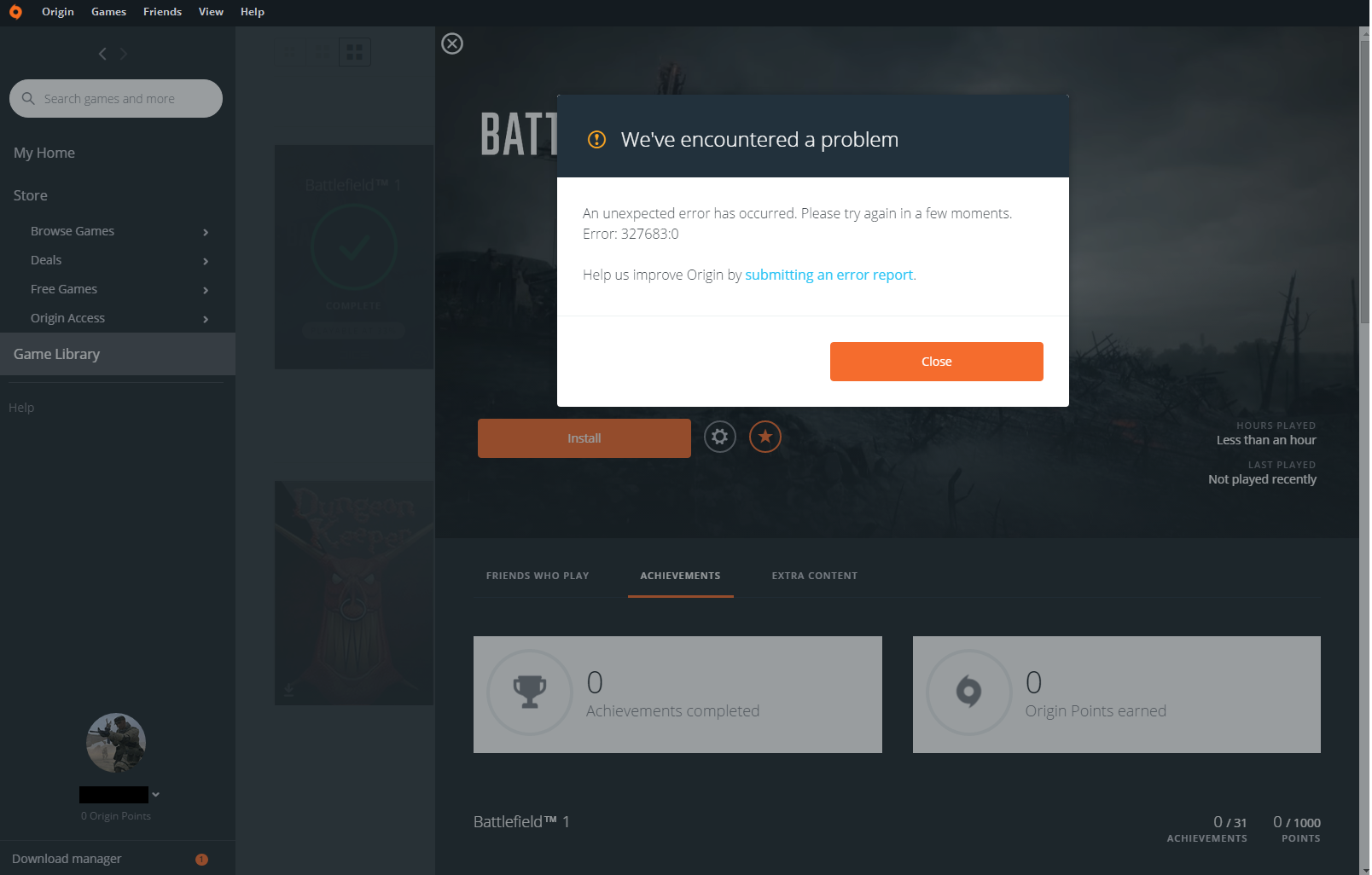This screenshot has width=1372, height=875.
Task: Click the trophy achievements icon
Action: (529, 692)
